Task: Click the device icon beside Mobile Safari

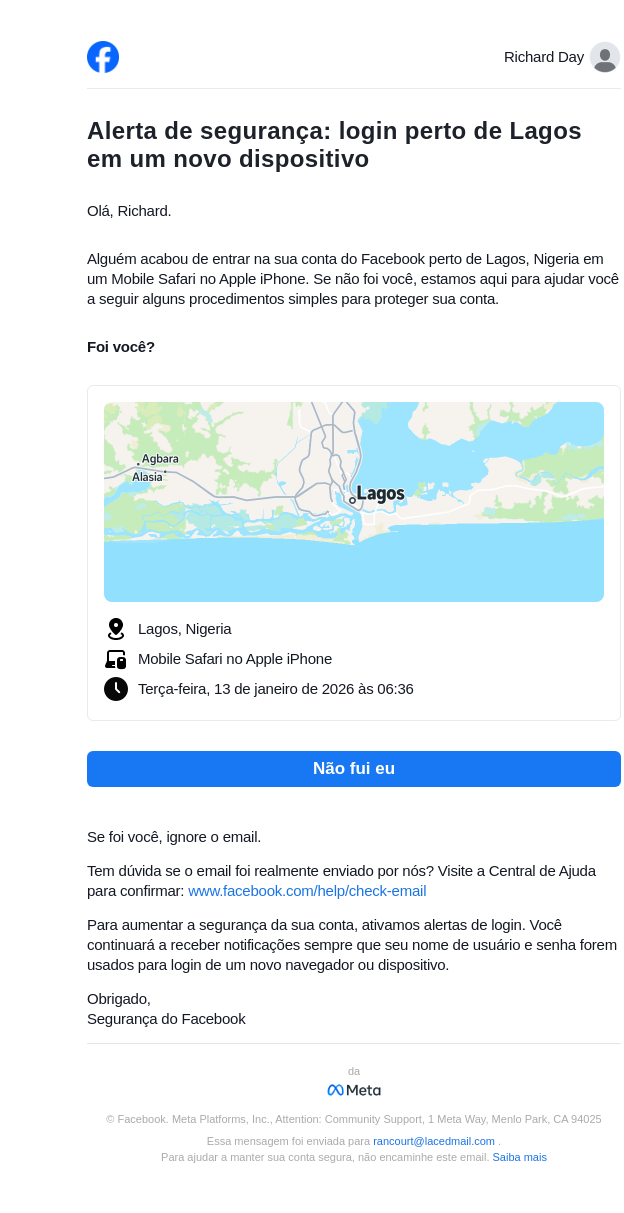Action: pyautogui.click(x=116, y=659)
